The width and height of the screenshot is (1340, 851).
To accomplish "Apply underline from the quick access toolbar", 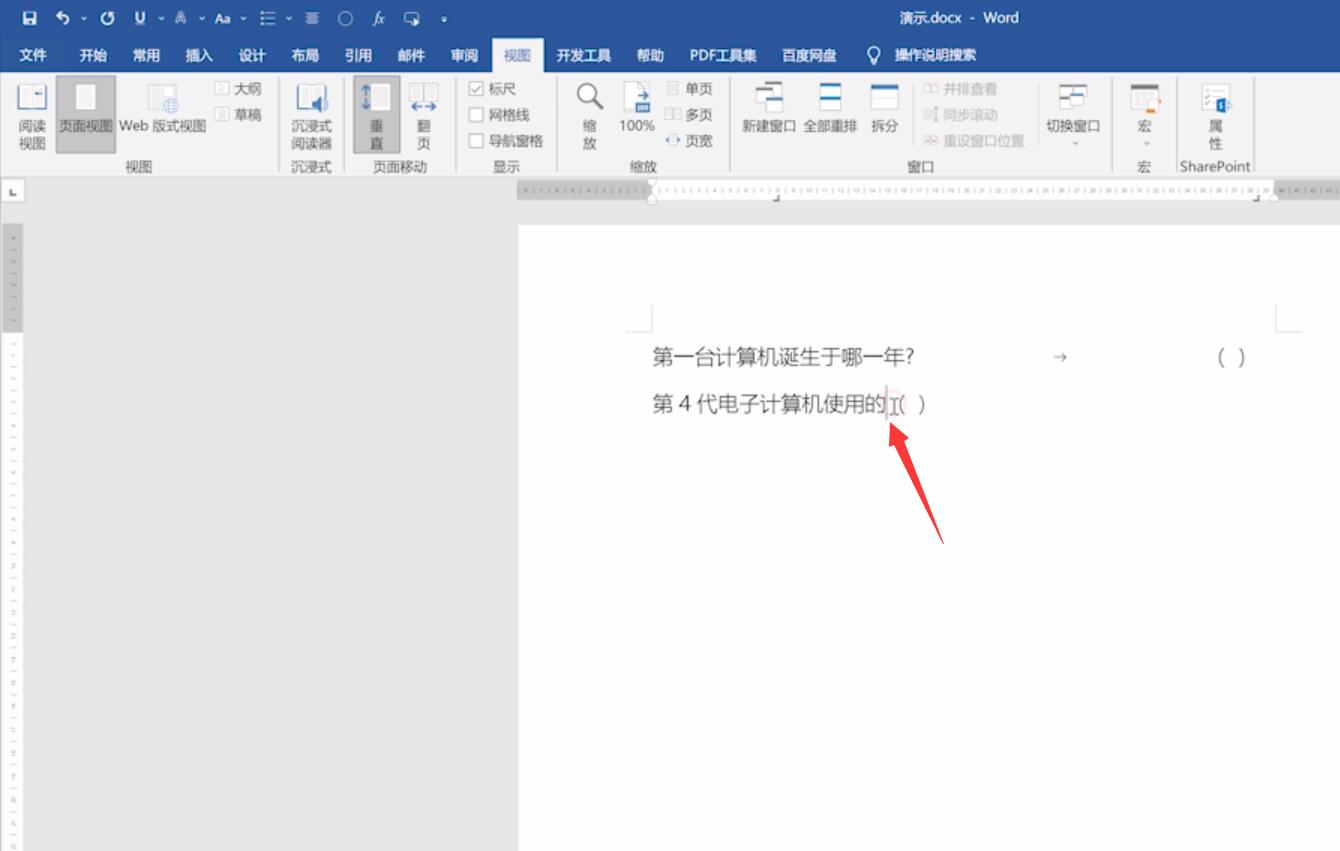I will tap(140, 18).
